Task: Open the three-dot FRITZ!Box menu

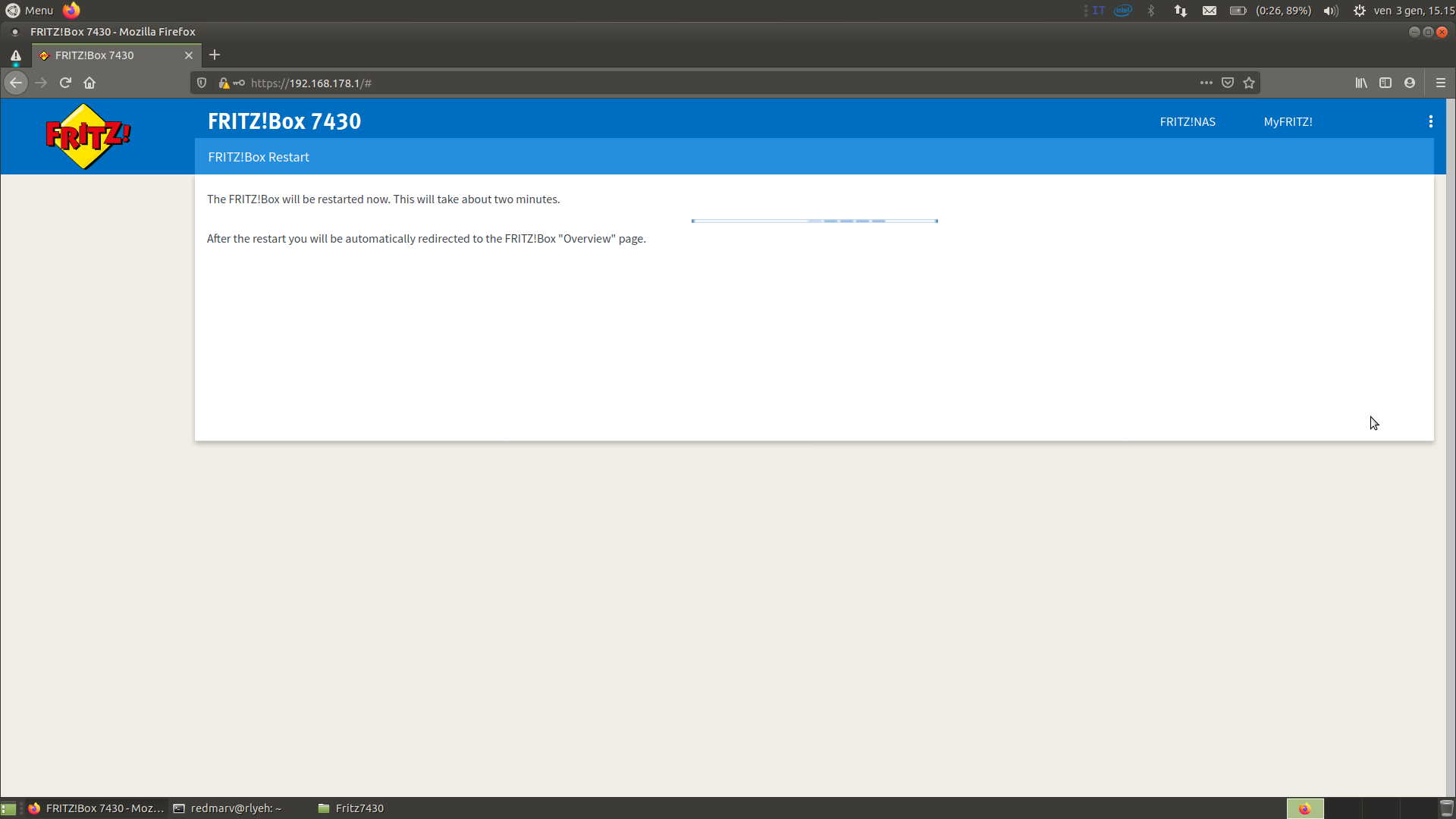Action: click(1430, 122)
